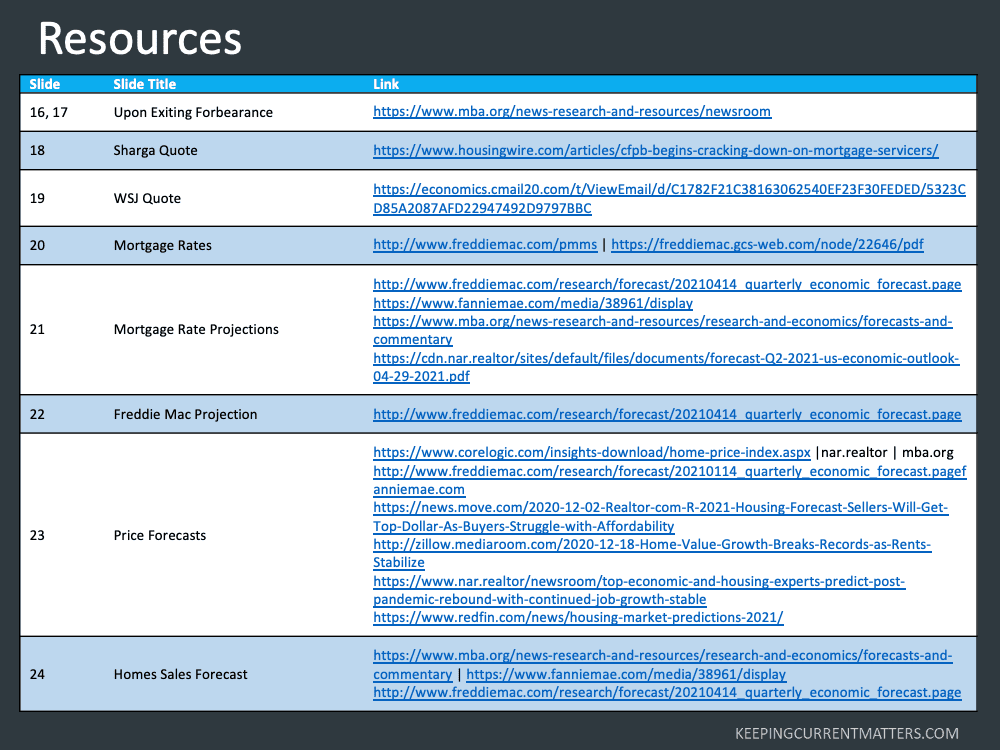The image size is (1000, 750).
Task: Click slide number '20' cell
Action: (x=37, y=246)
